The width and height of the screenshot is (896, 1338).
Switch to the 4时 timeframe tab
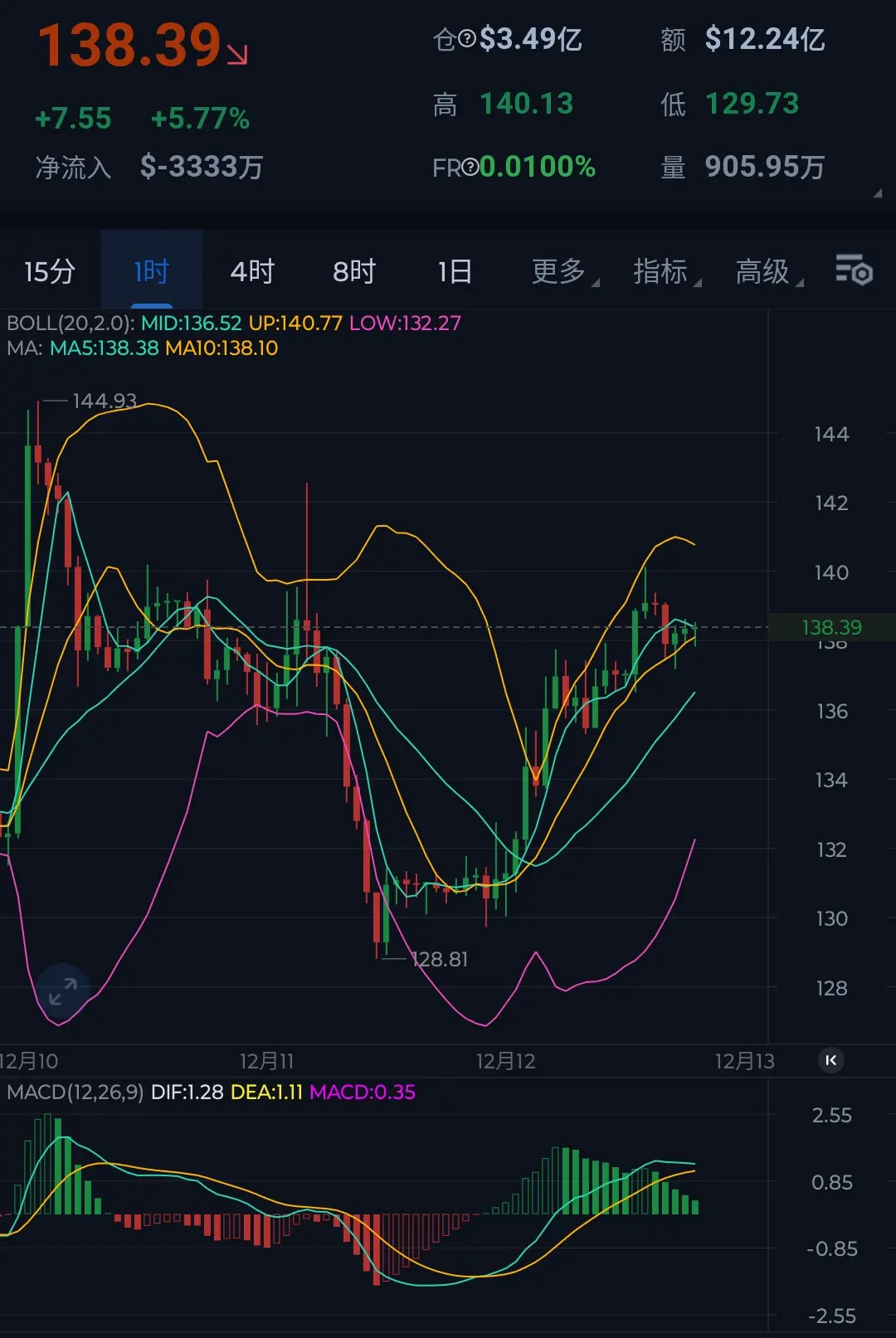[x=252, y=271]
